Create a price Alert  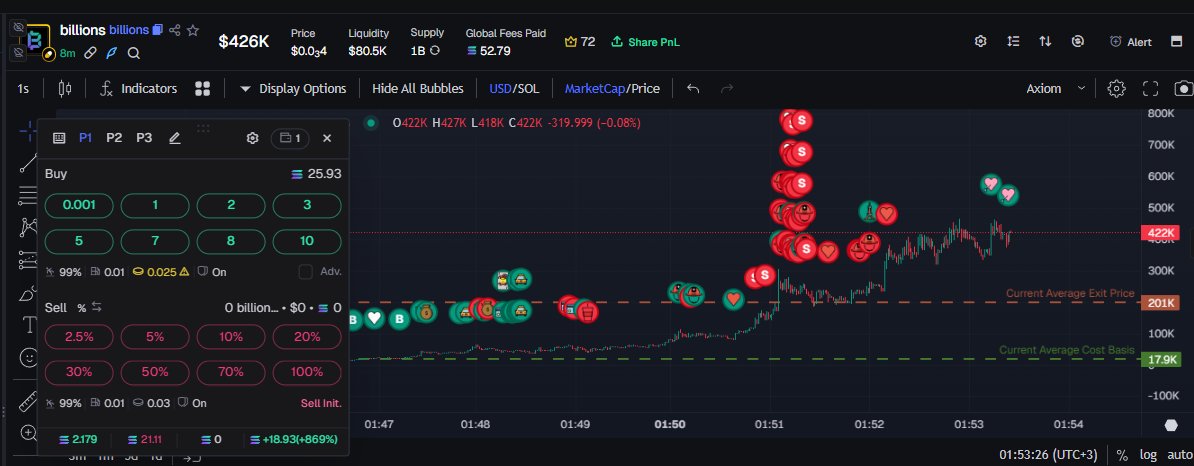(x=1131, y=42)
